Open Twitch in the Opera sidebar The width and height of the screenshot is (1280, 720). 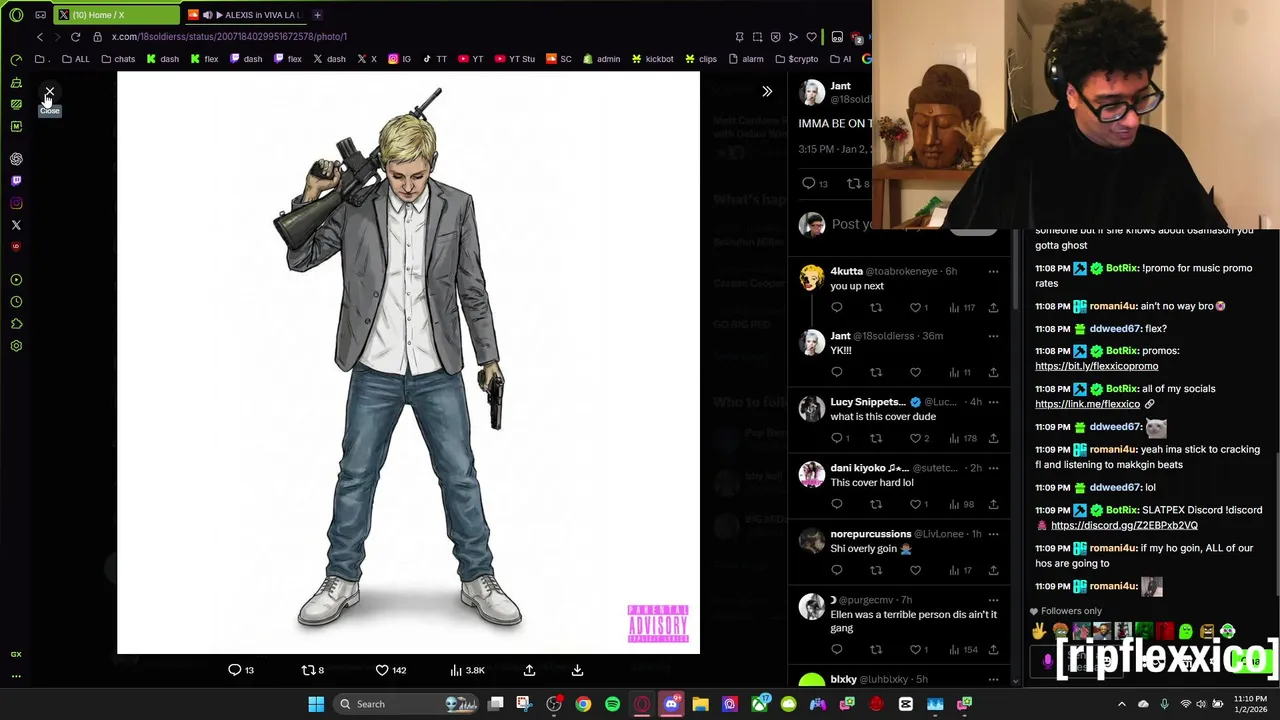pos(16,181)
